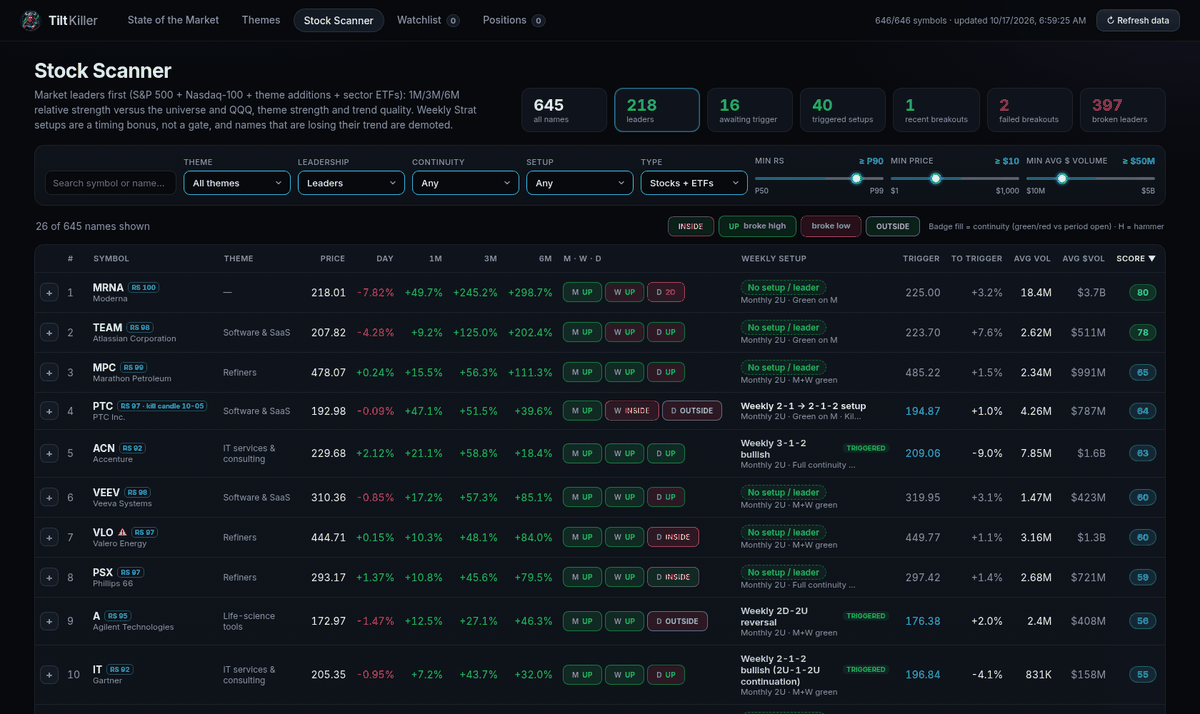The width and height of the screenshot is (1200, 714).
Task: Click the D 2D badge in MRNA row
Action: coord(668,292)
